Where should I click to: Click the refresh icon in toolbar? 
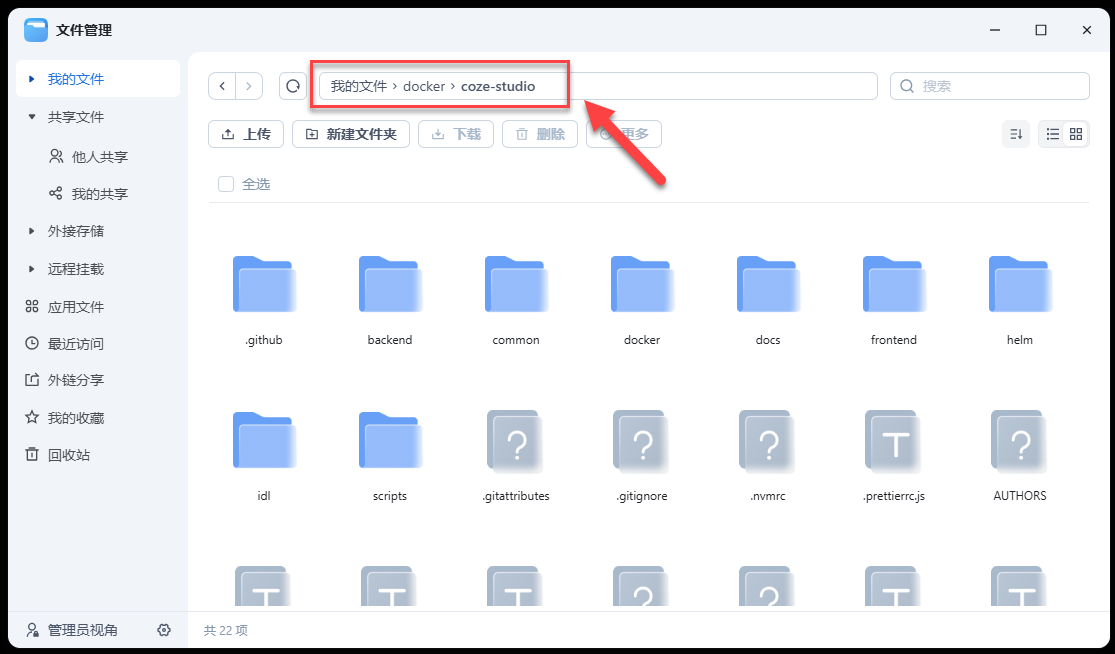(x=292, y=86)
